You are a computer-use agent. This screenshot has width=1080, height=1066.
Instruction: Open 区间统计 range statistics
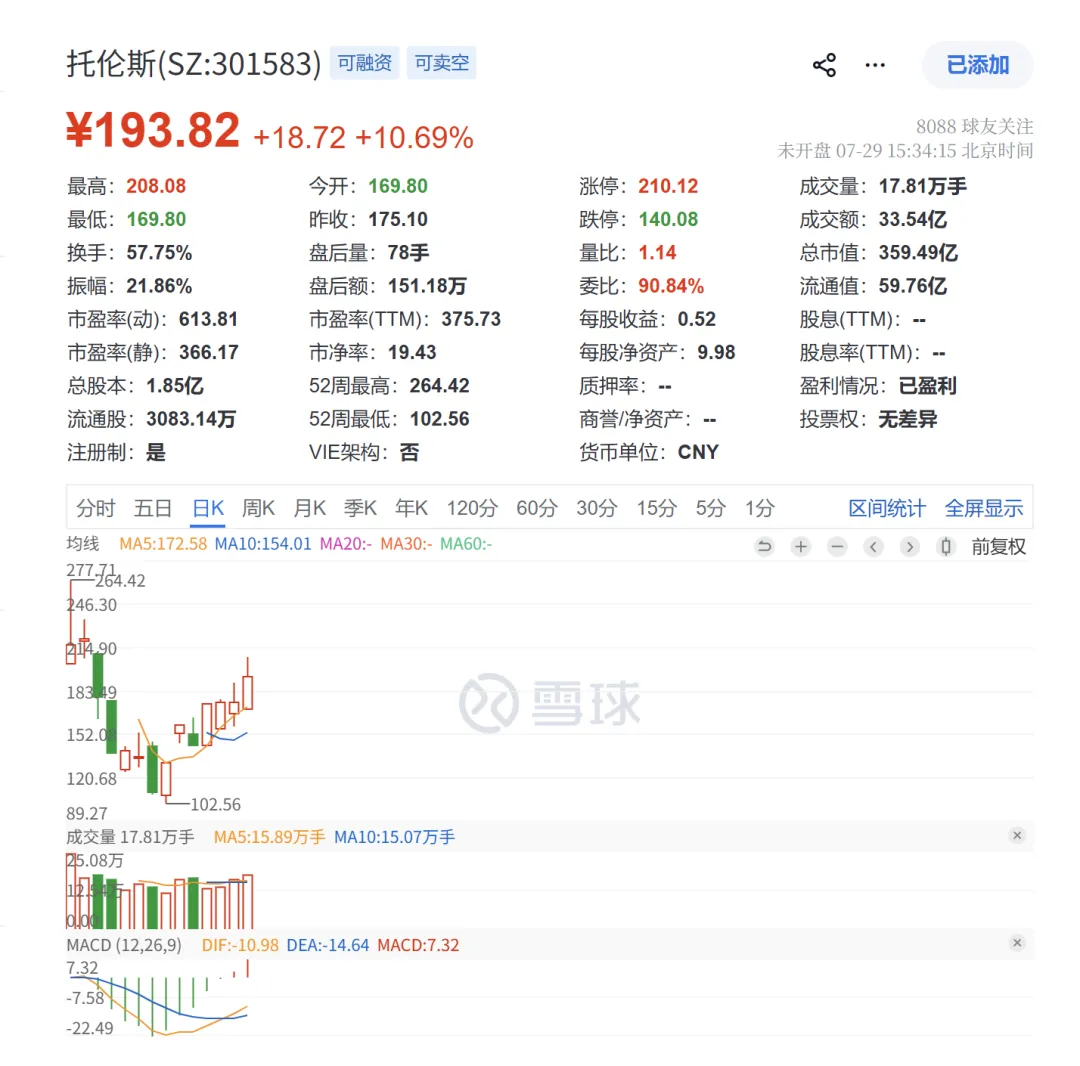886,508
